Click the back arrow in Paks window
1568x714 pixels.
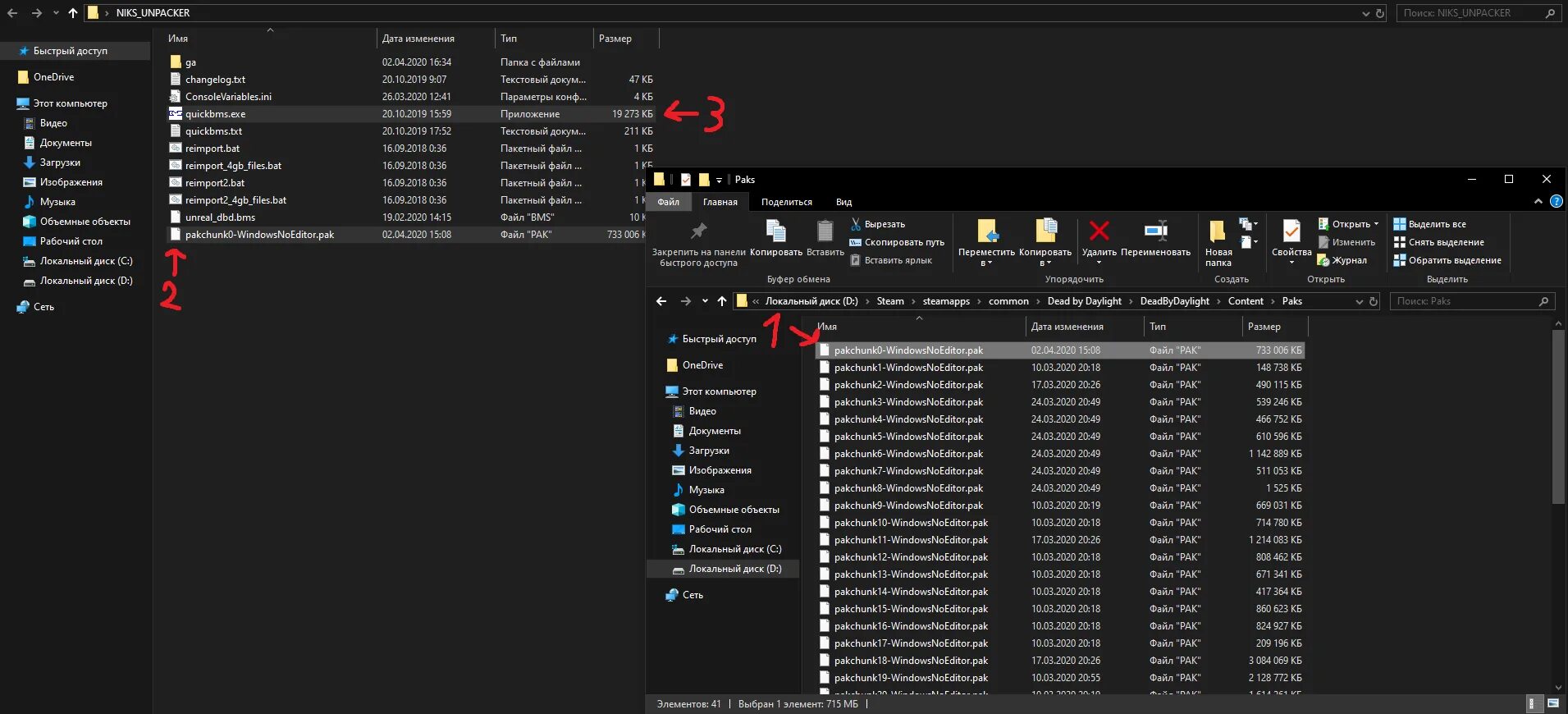661,301
